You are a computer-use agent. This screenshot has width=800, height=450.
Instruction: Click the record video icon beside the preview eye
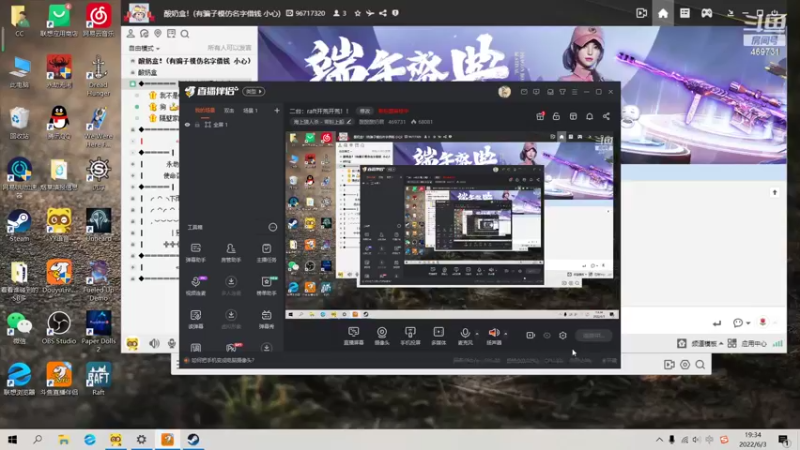pyautogui.click(x=531, y=335)
